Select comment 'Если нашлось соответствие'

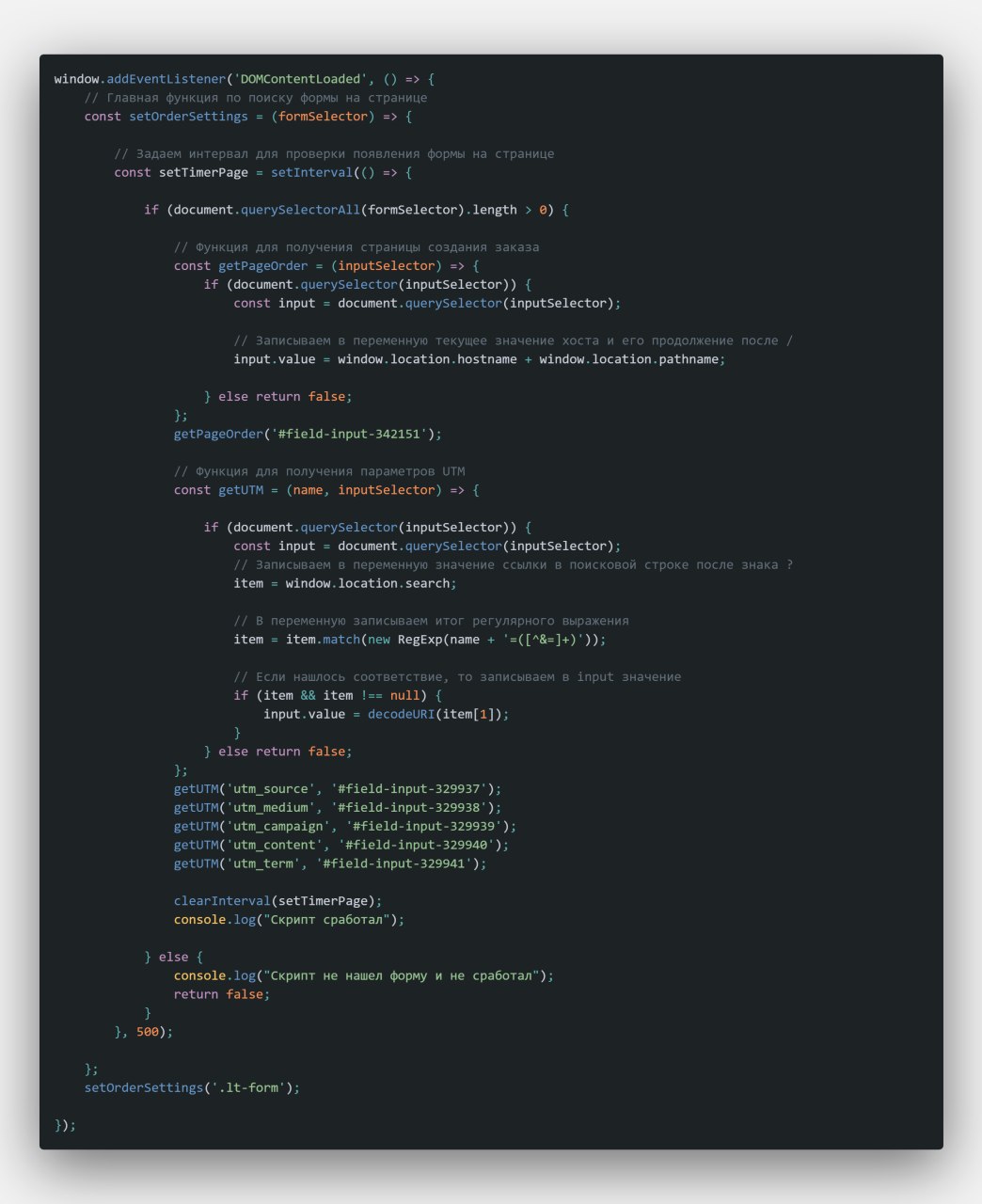tap(457, 676)
